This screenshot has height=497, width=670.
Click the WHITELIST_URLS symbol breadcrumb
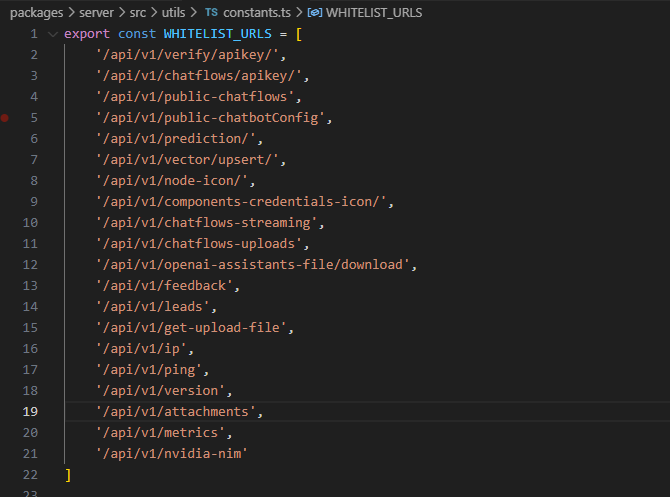tap(374, 13)
